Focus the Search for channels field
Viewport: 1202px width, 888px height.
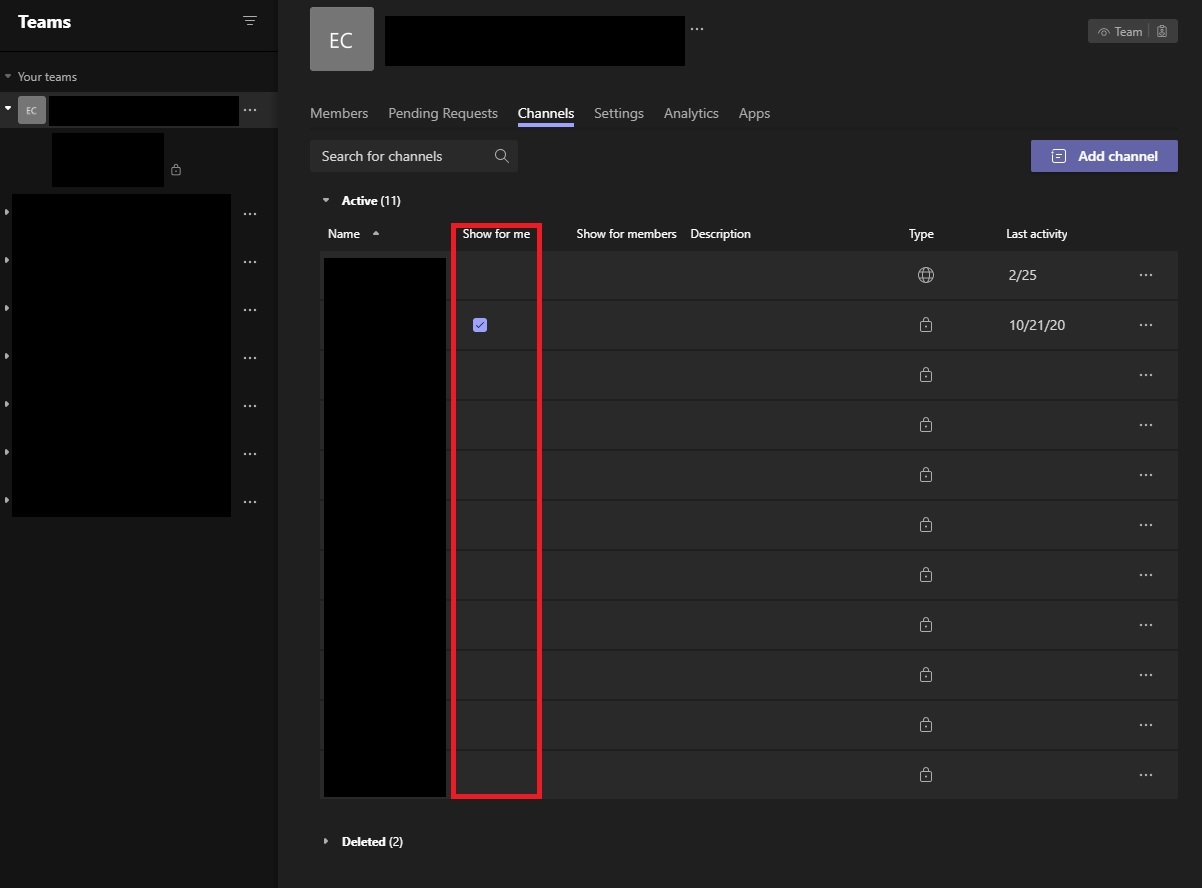point(414,156)
